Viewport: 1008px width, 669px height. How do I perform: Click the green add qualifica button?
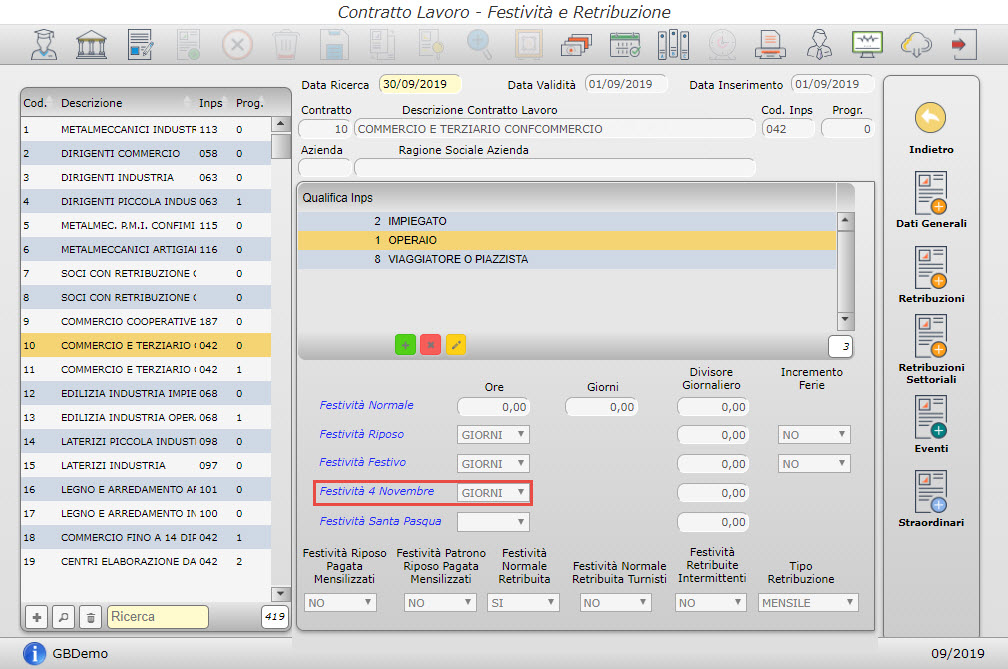[x=405, y=345]
